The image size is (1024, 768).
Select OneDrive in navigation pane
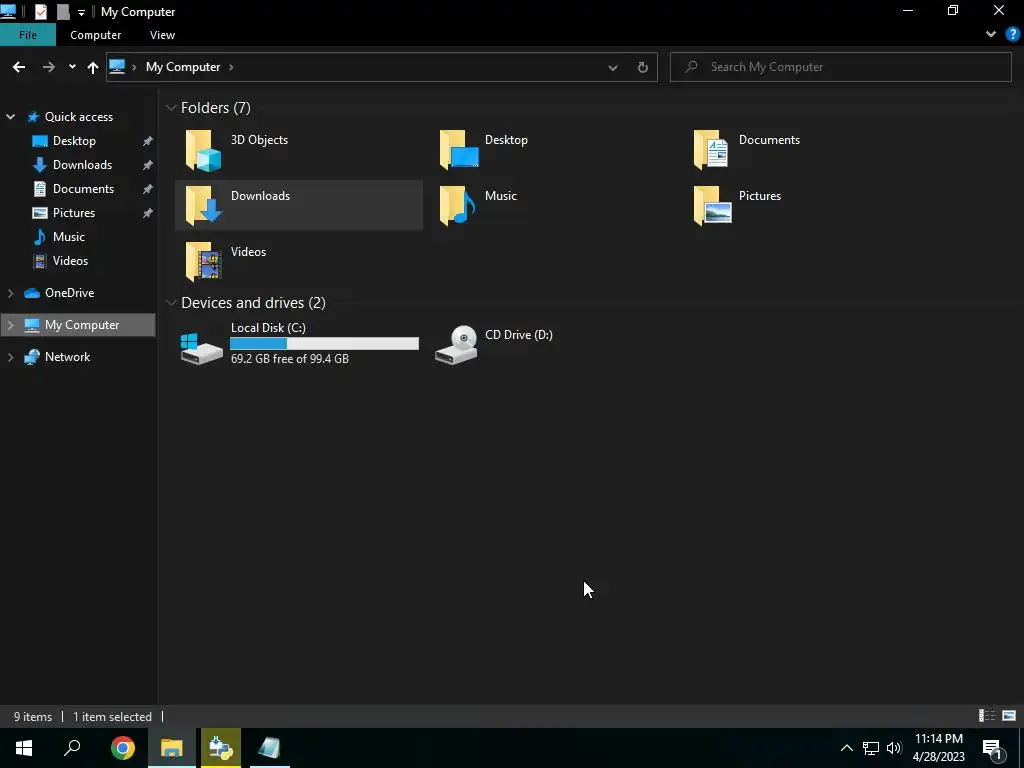tap(69, 293)
